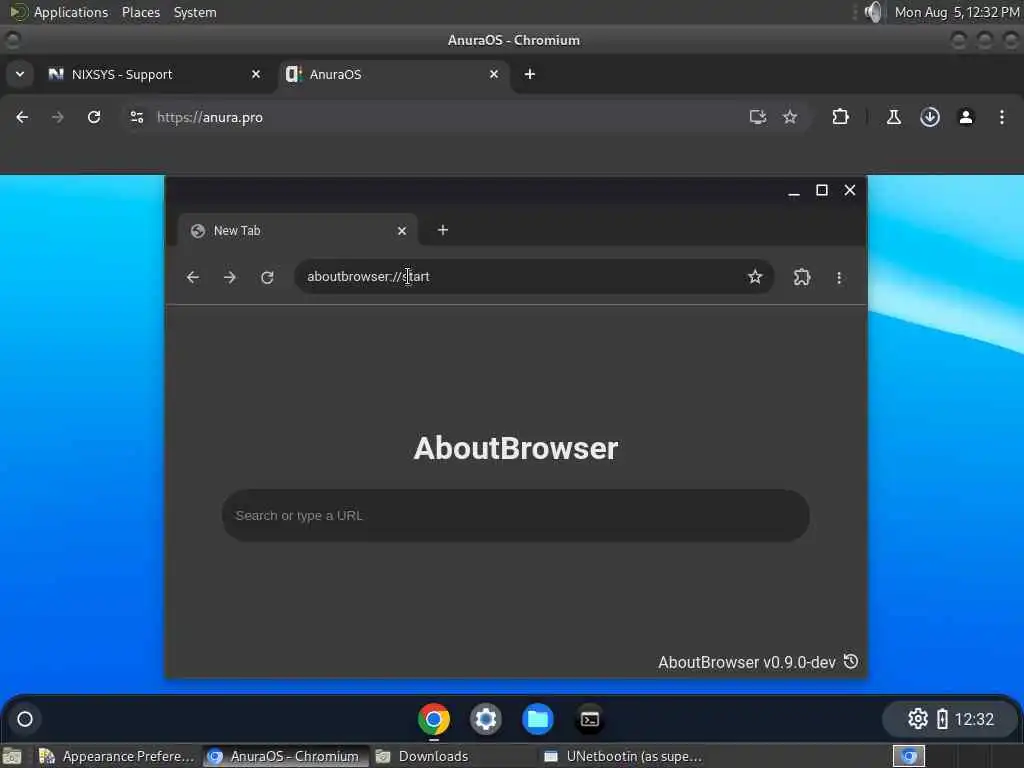Open history icon beside AboutBrowser version
Image resolution: width=1024 pixels, height=768 pixels.
pyautogui.click(x=851, y=662)
